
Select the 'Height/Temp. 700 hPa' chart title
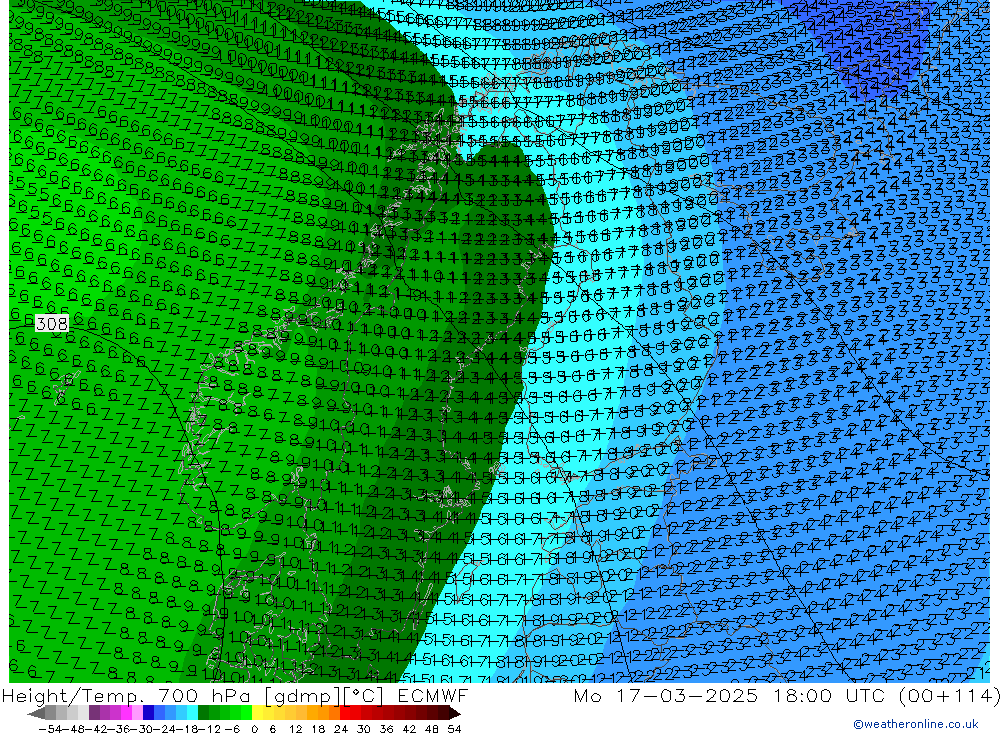(x=127, y=695)
